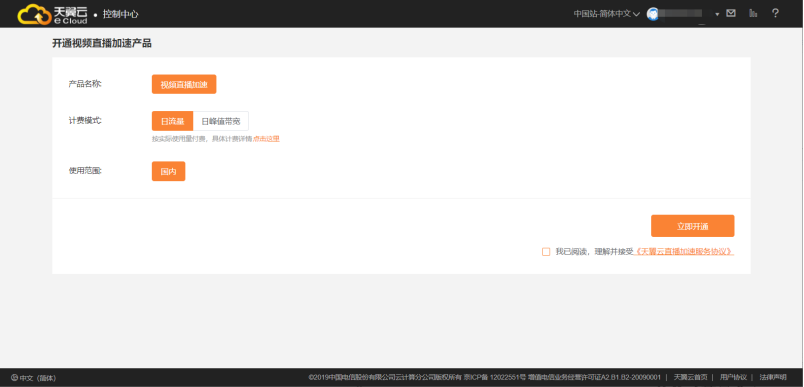
Task: Open the 法律声明 footer link
Action: pos(773,377)
